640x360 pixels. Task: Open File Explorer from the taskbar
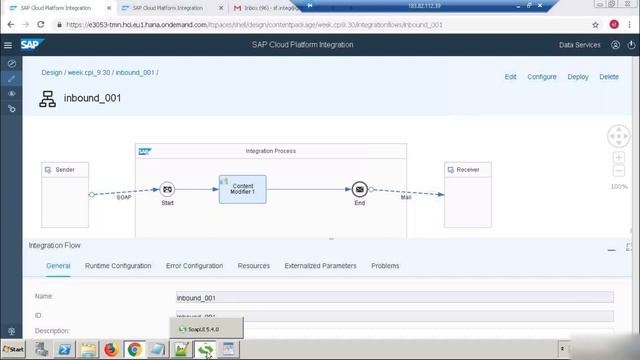click(x=88, y=349)
